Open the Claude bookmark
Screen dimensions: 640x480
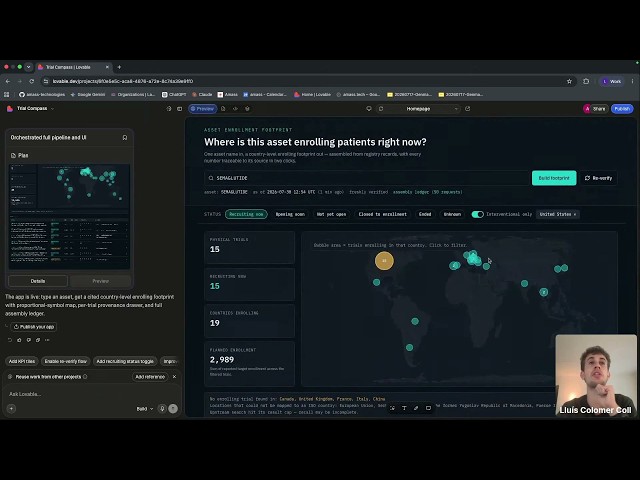pyautogui.click(x=202, y=94)
